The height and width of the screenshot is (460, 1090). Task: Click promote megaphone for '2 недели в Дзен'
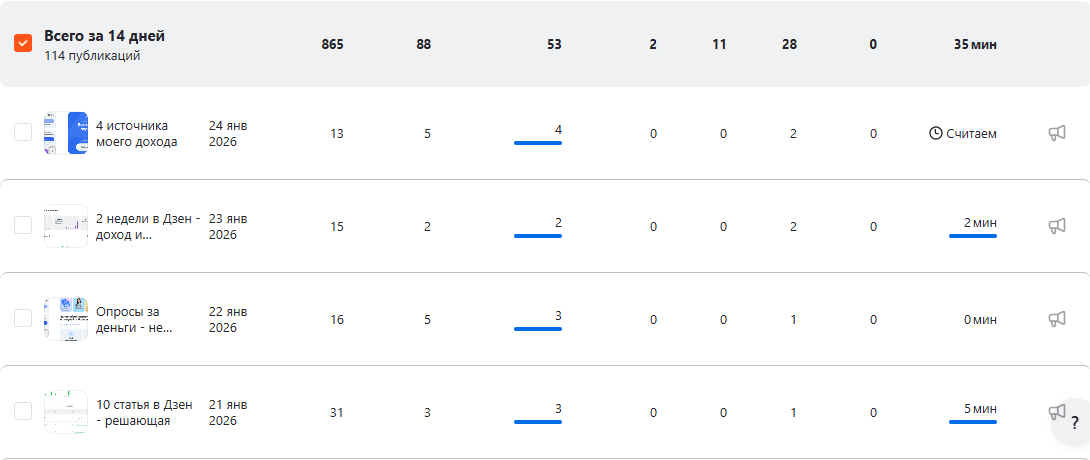[1056, 226]
